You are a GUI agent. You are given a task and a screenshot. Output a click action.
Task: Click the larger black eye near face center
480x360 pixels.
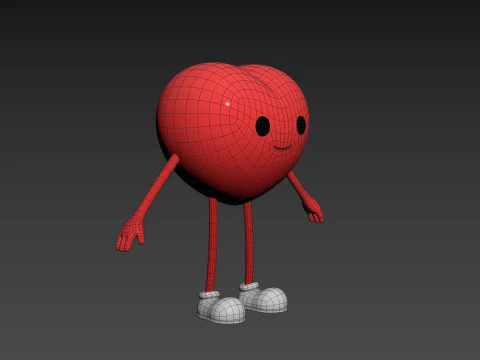coord(263,126)
